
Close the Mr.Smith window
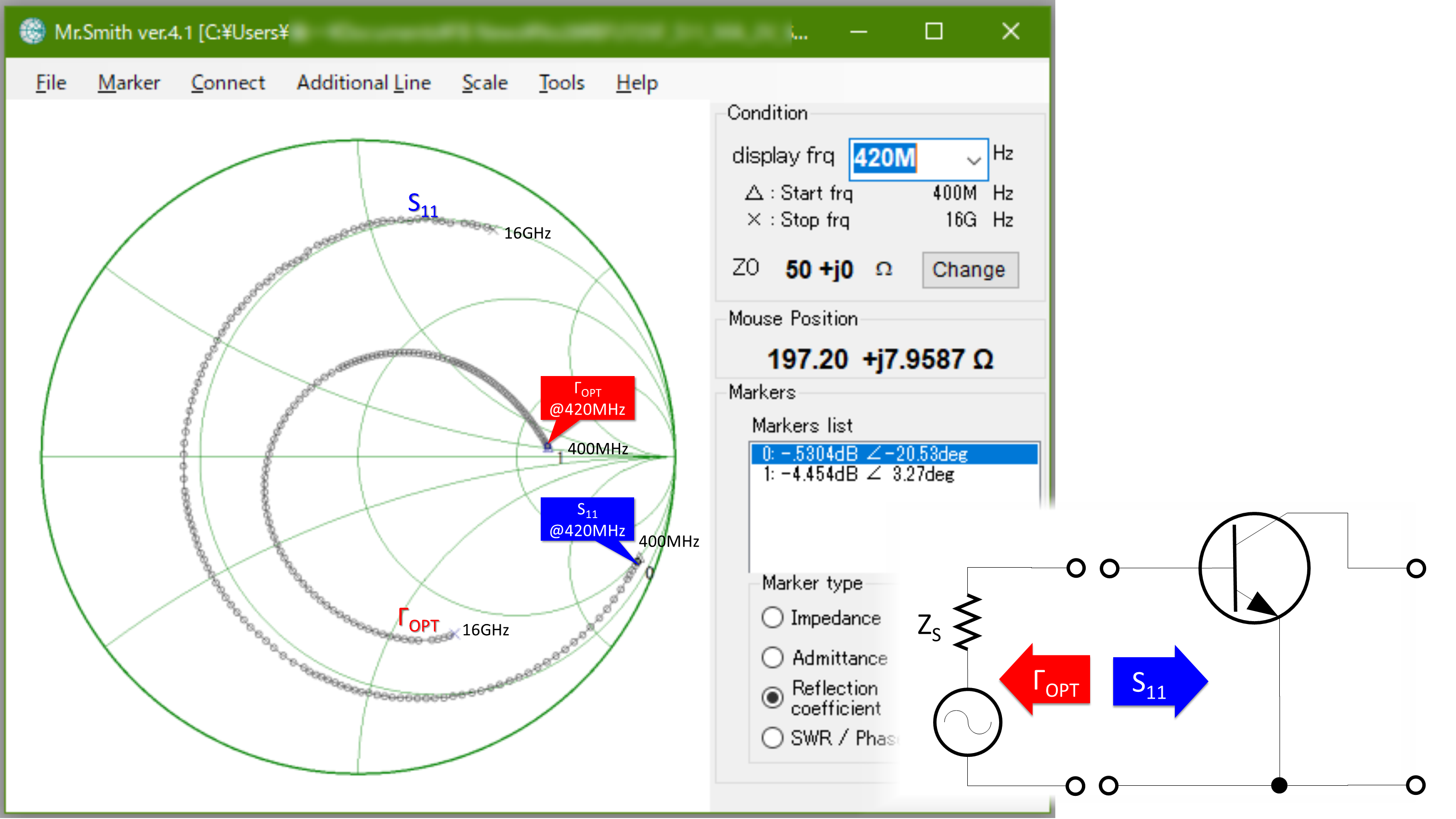[1011, 32]
